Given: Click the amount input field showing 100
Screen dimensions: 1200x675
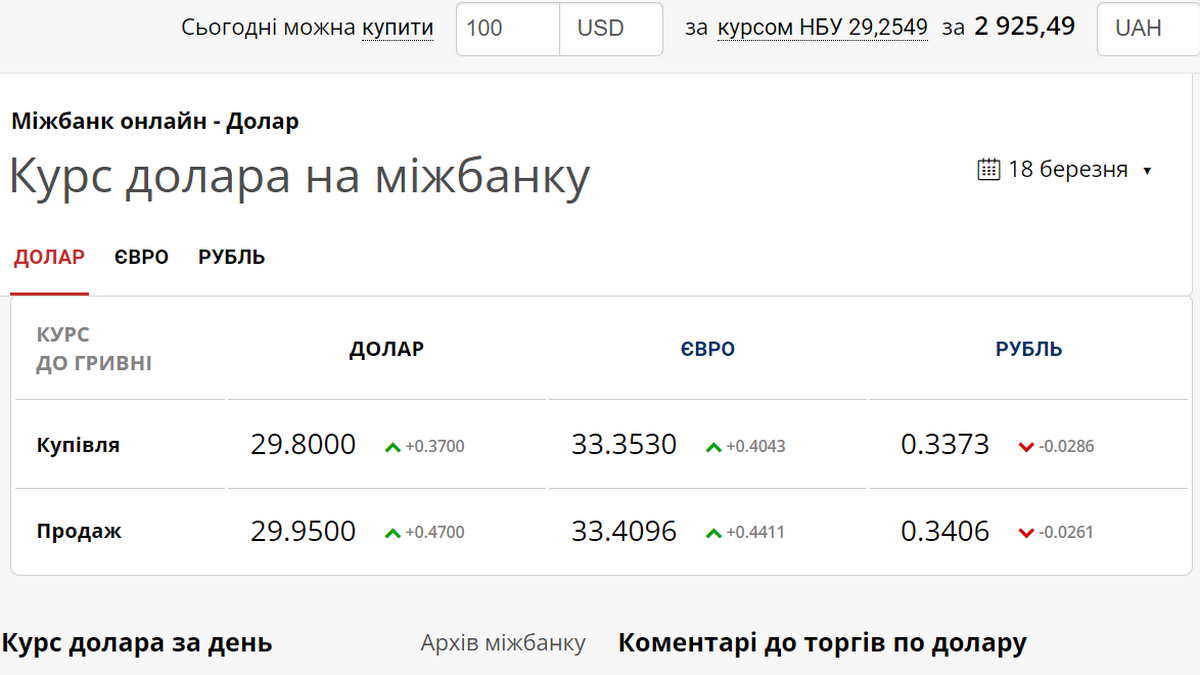Looking at the screenshot, I should (507, 28).
